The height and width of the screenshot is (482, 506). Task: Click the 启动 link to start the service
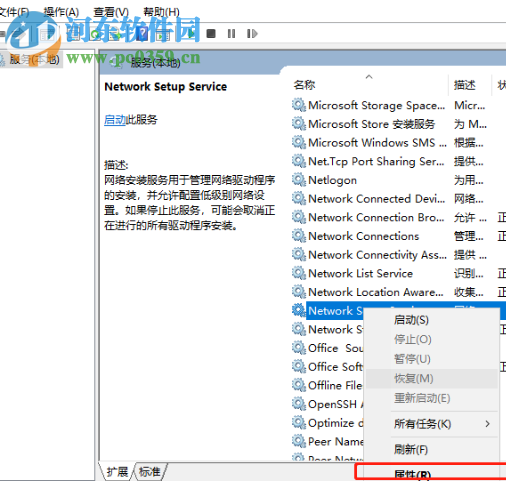115,120
